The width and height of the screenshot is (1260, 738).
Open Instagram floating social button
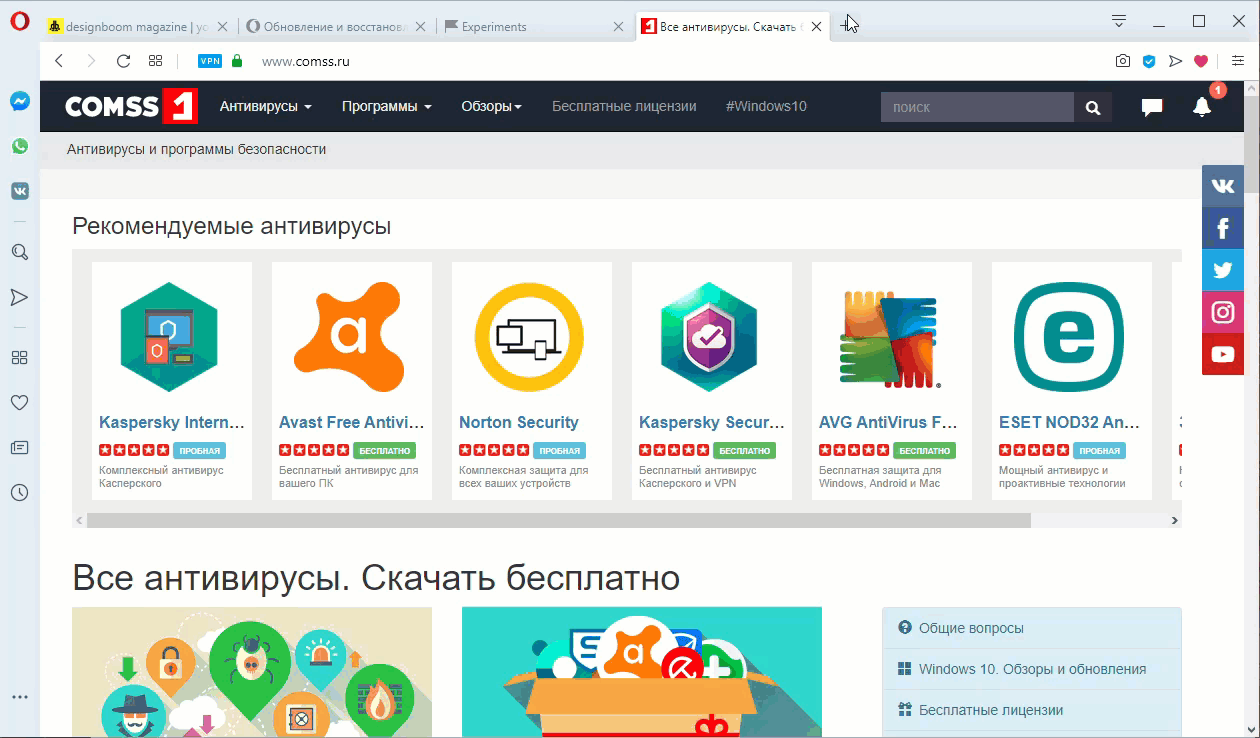(x=1223, y=312)
